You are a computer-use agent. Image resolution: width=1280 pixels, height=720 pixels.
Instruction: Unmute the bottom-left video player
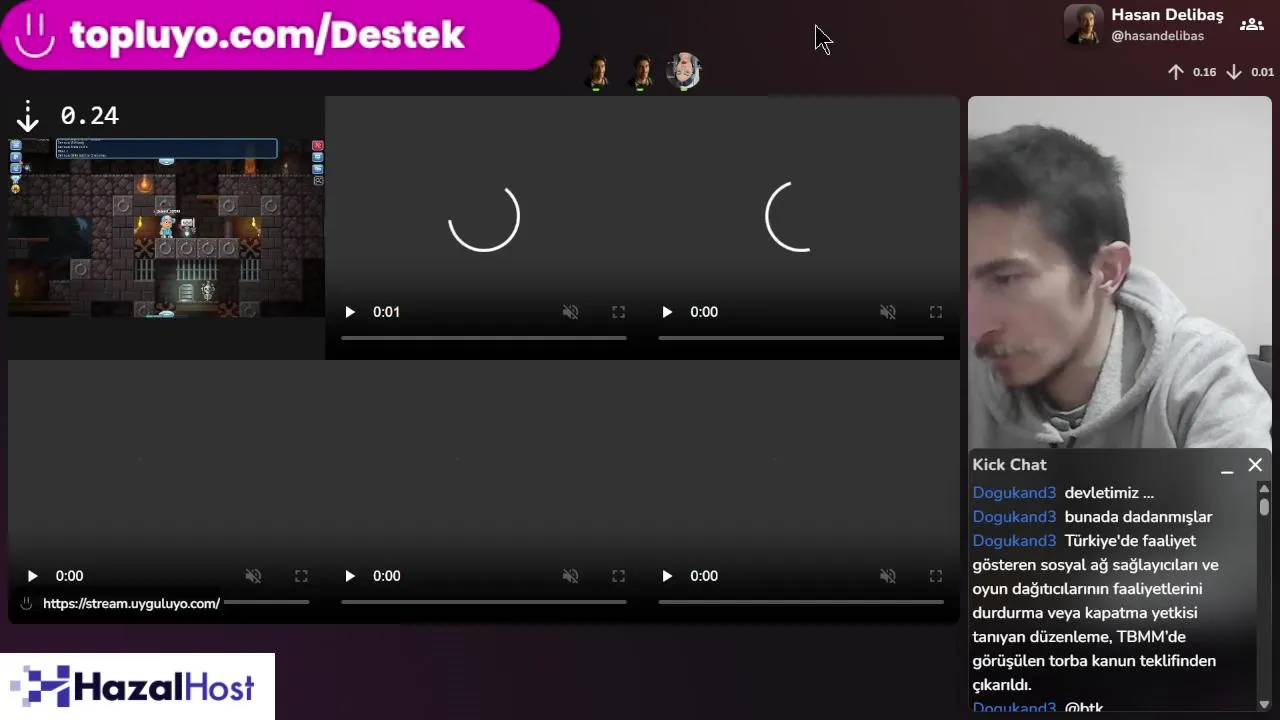pos(253,576)
